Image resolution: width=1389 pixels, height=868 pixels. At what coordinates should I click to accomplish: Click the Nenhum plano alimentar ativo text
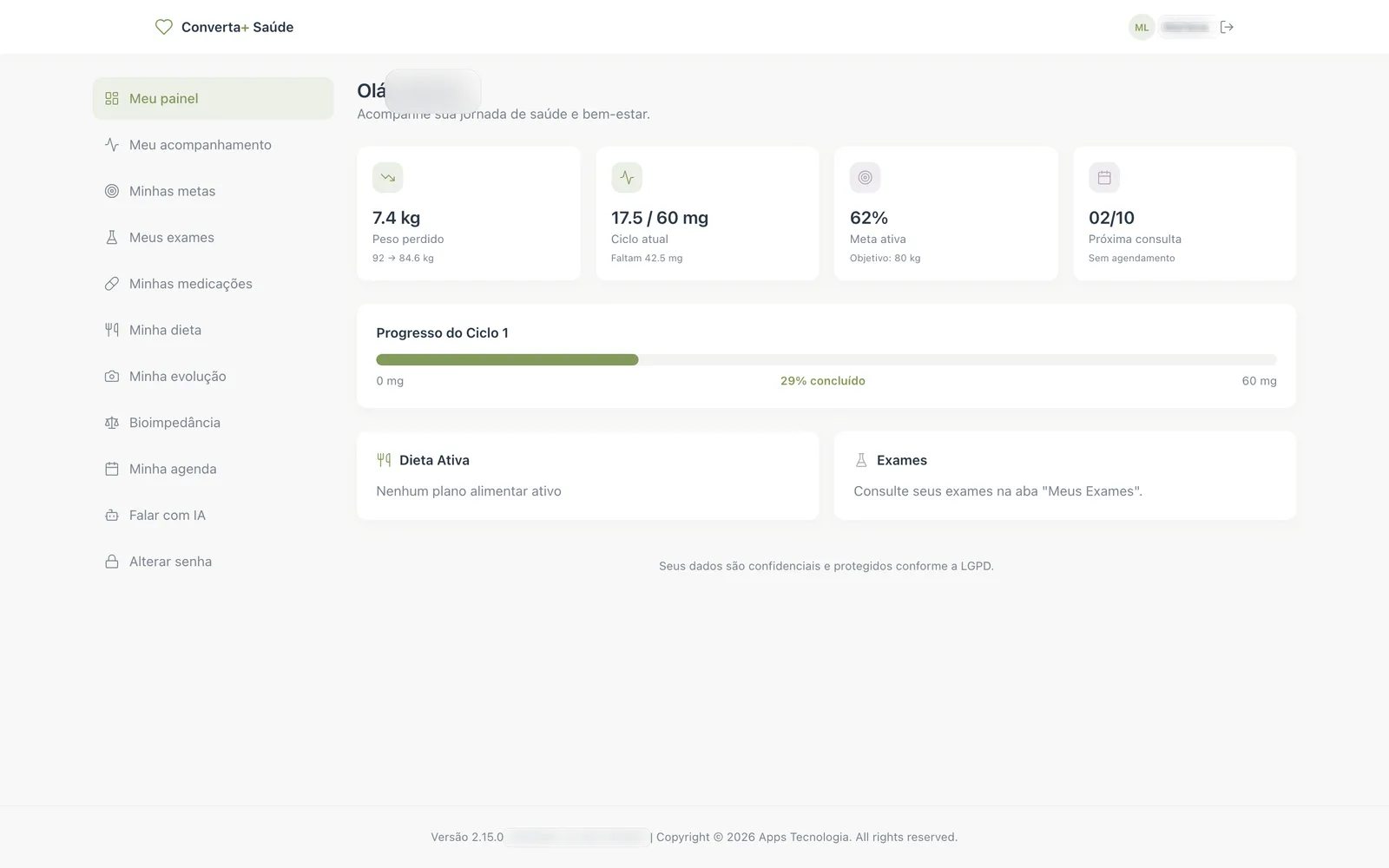[x=469, y=491]
